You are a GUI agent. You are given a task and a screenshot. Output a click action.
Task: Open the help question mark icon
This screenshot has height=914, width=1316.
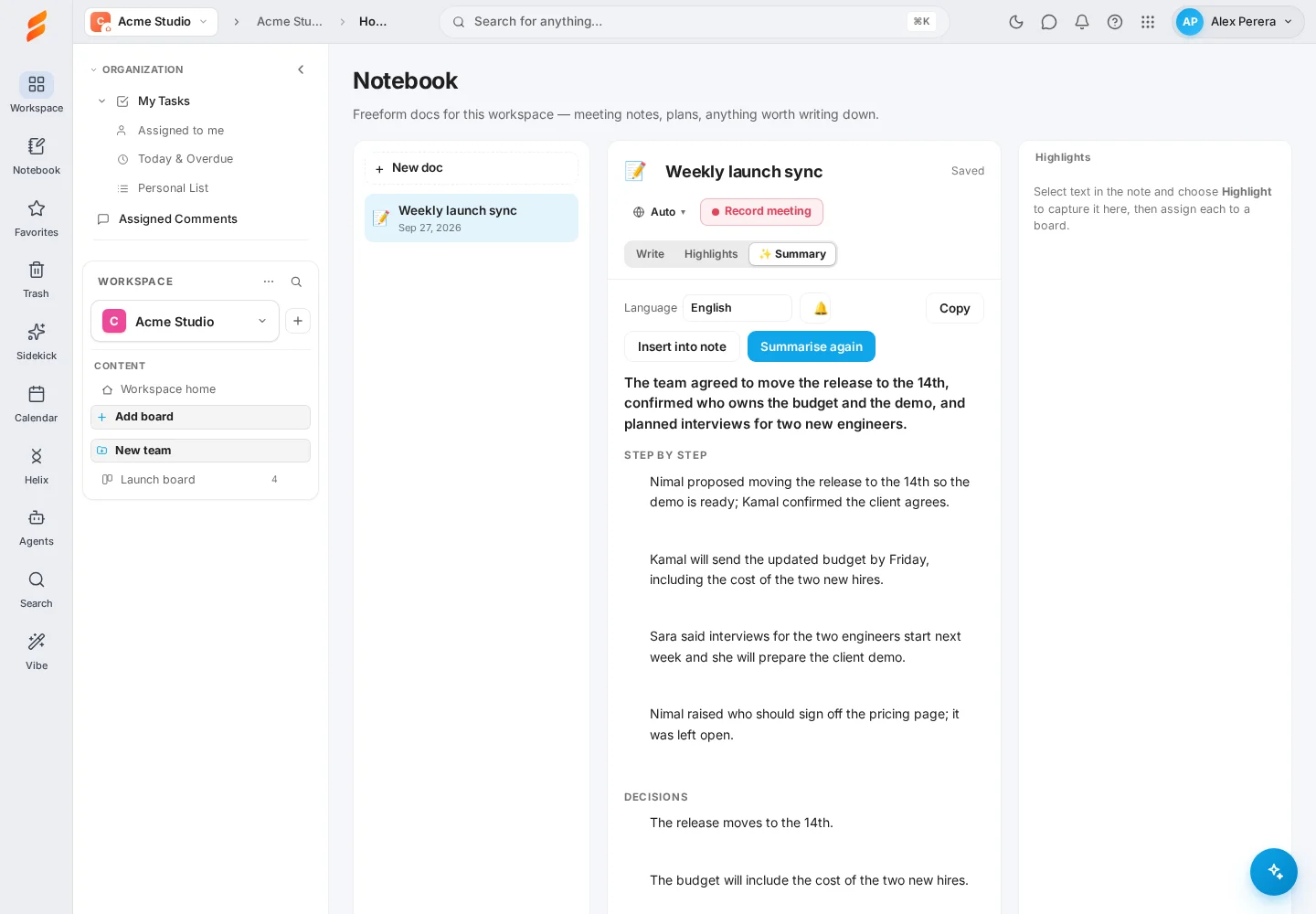(x=1115, y=22)
